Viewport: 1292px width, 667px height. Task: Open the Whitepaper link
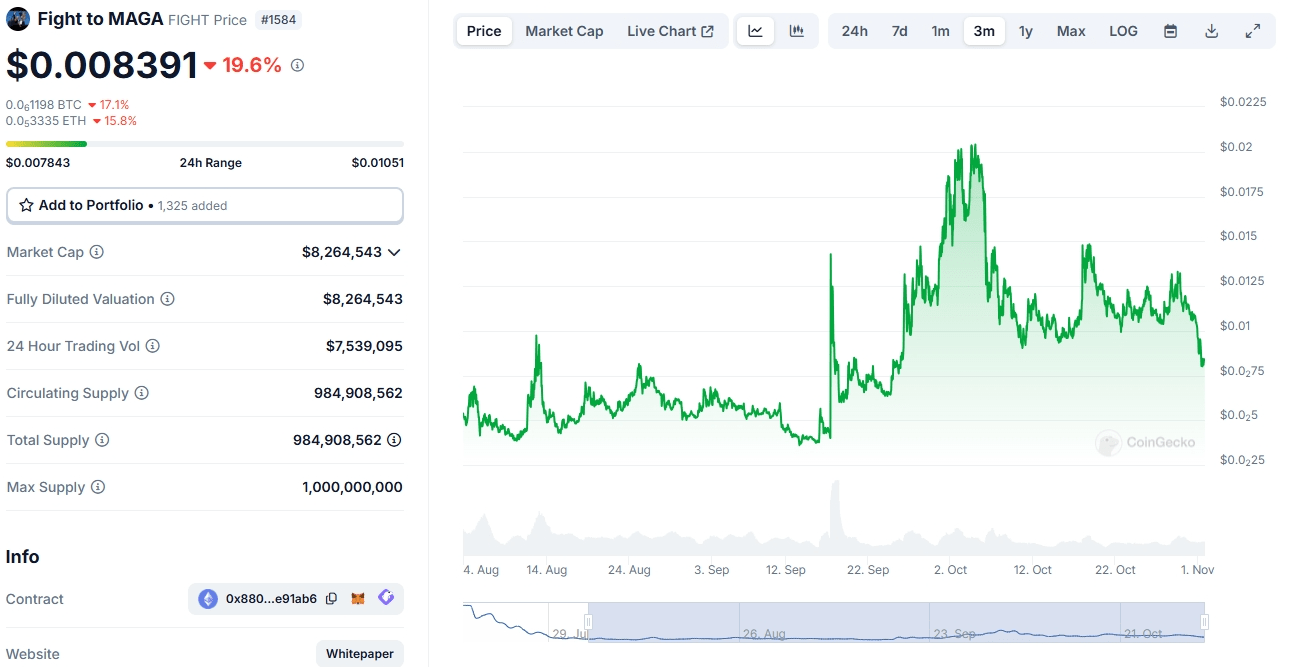(359, 654)
